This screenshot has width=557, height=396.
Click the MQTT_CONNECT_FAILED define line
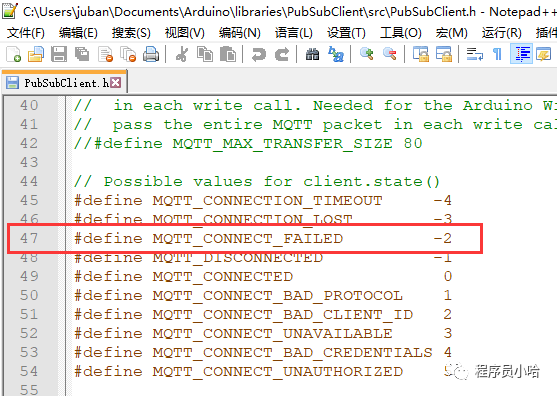[x=263, y=238]
